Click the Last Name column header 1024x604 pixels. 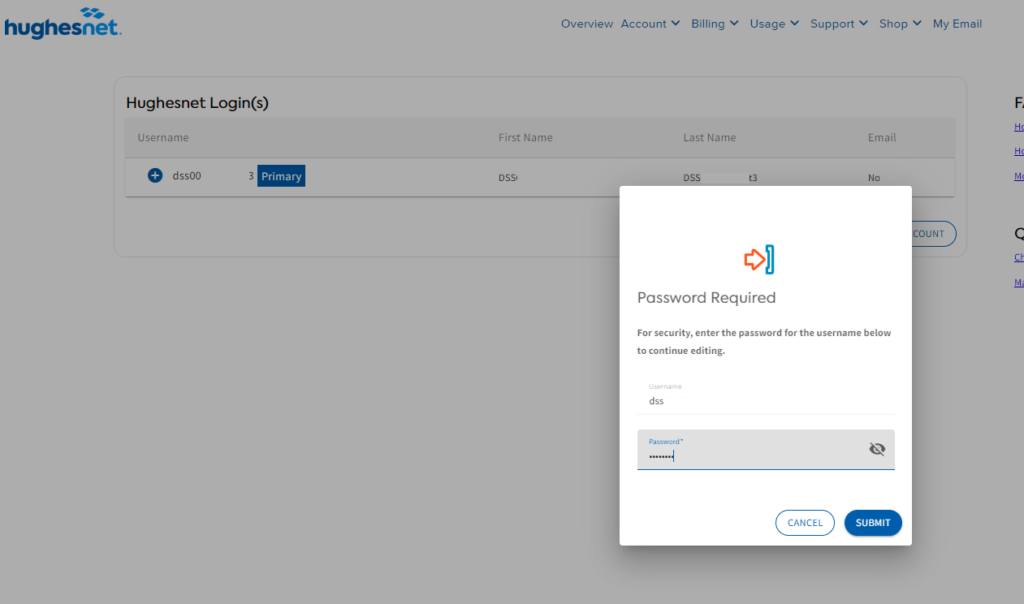click(709, 138)
